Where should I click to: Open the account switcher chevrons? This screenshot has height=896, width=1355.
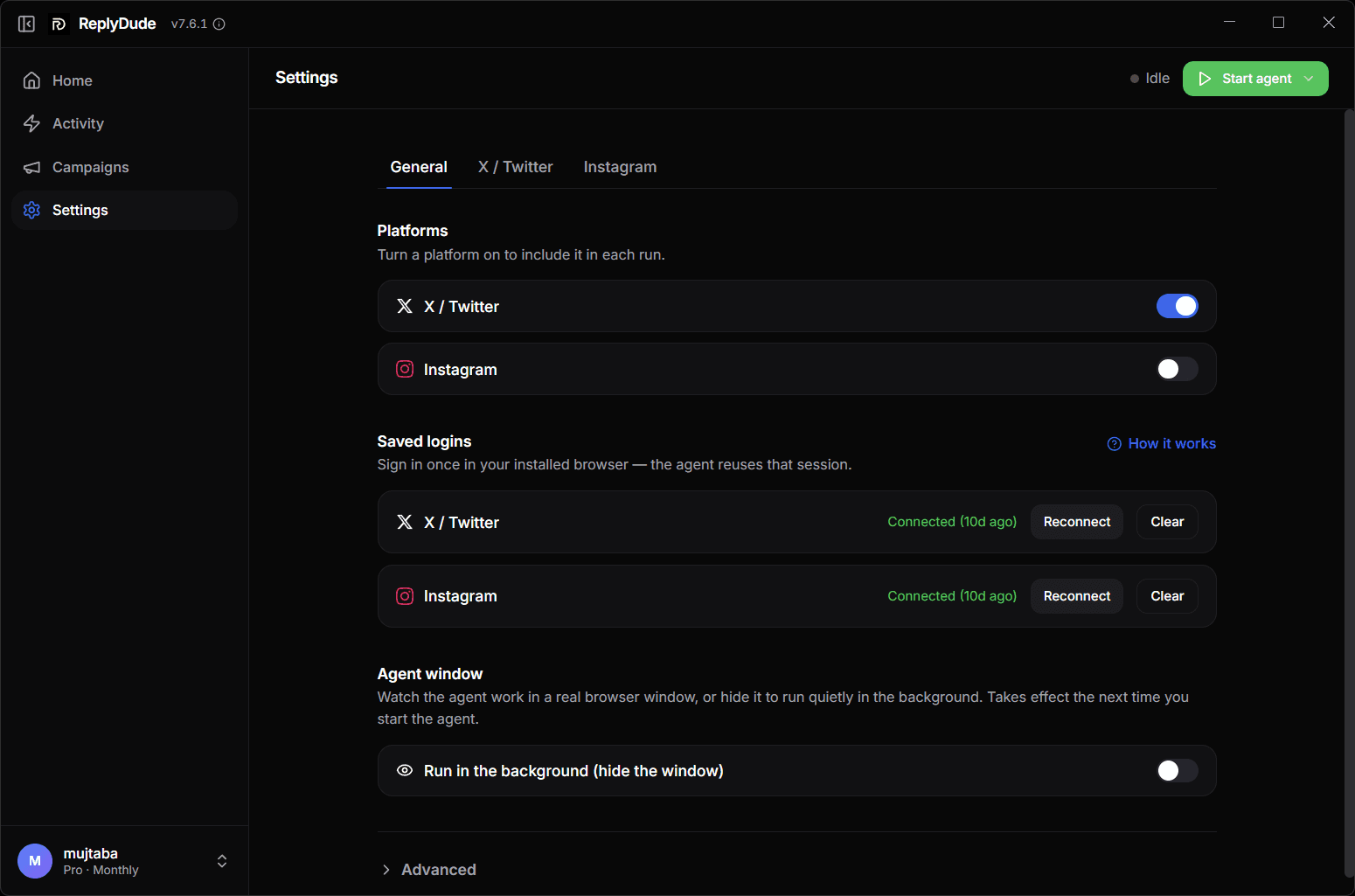[222, 861]
